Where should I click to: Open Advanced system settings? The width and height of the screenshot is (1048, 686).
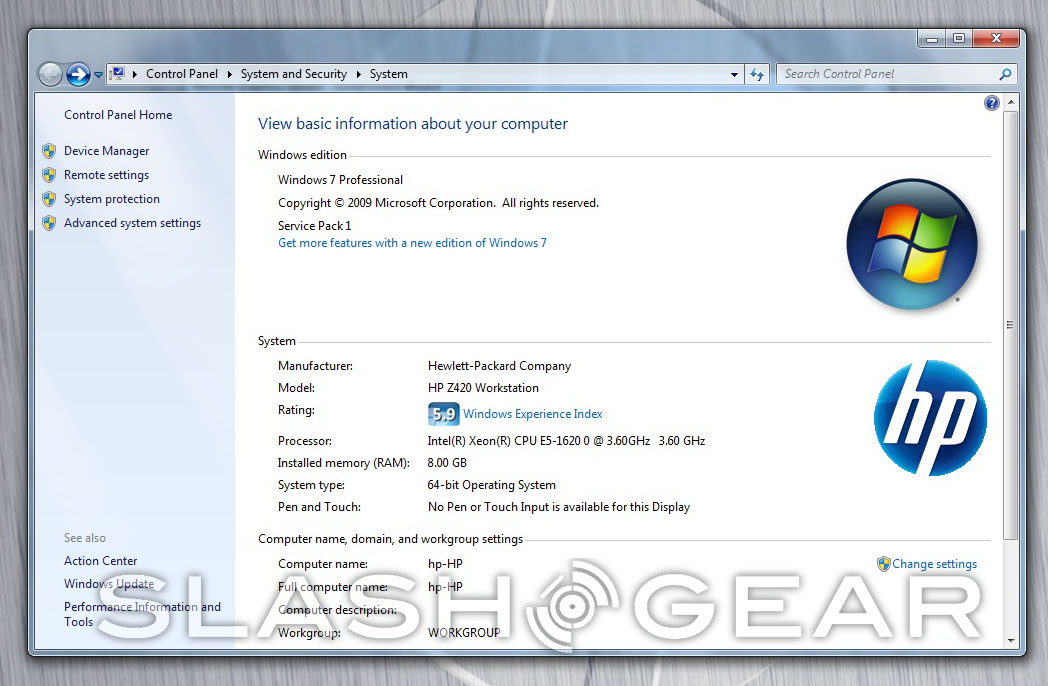[x=132, y=223]
